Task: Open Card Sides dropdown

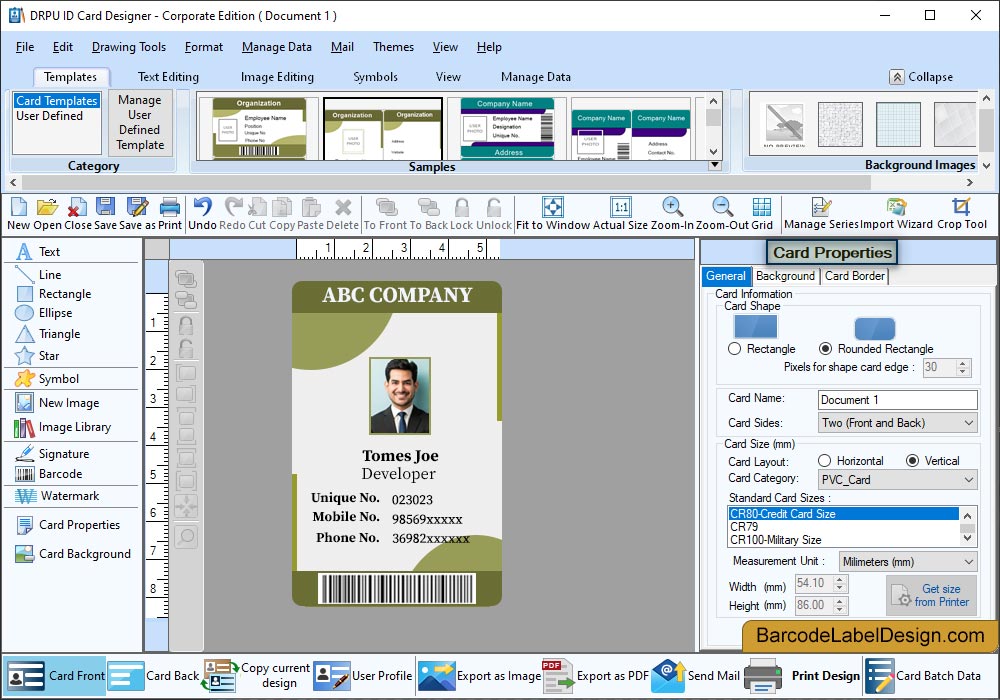Action: pos(897,423)
